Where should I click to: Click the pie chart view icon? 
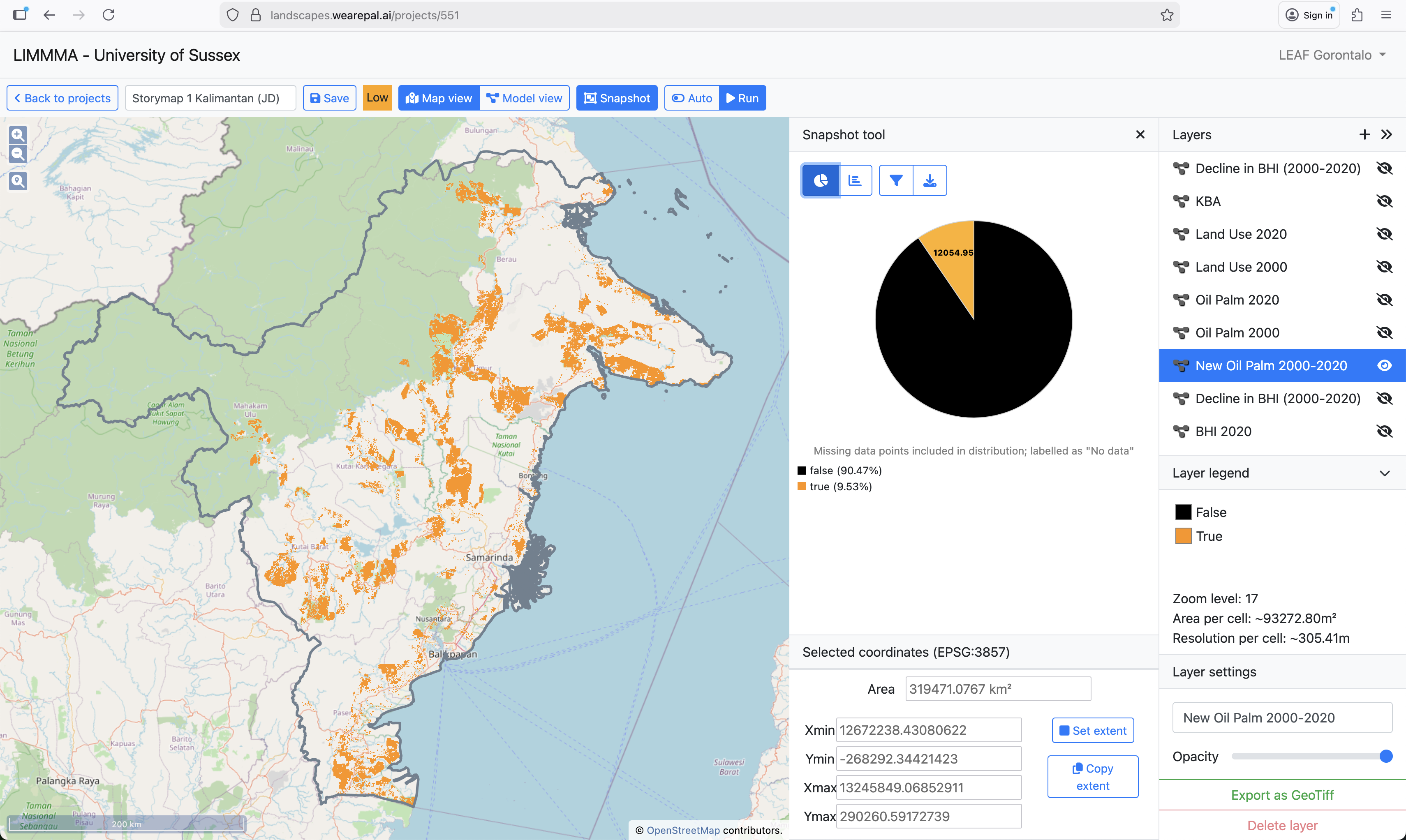(820, 180)
